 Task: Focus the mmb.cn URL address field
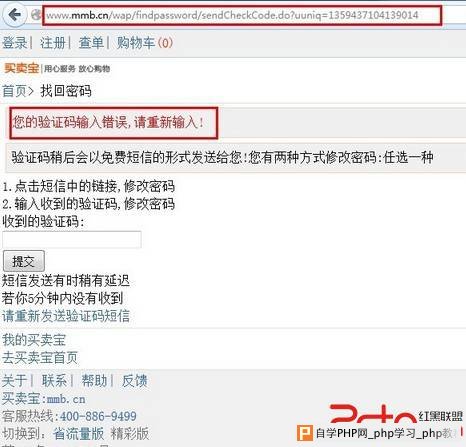click(x=242, y=15)
